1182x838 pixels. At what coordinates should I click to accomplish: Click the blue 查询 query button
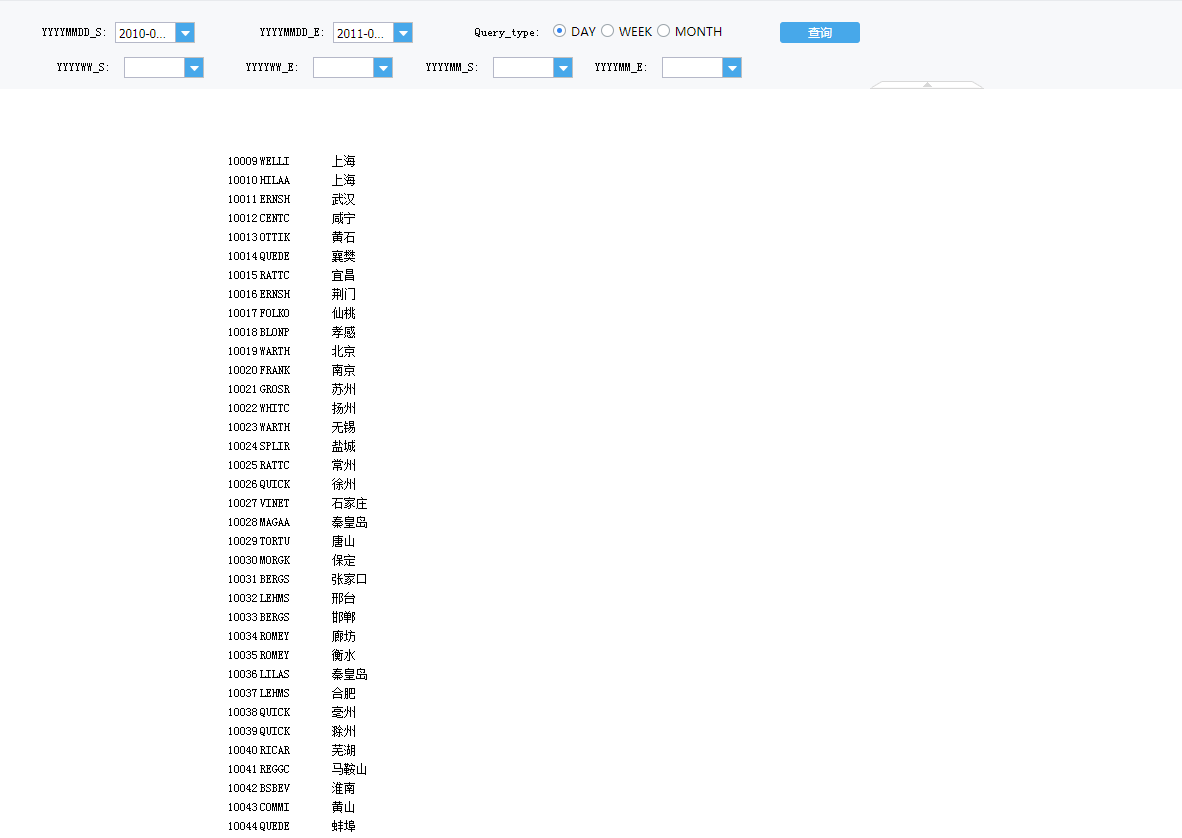click(819, 32)
